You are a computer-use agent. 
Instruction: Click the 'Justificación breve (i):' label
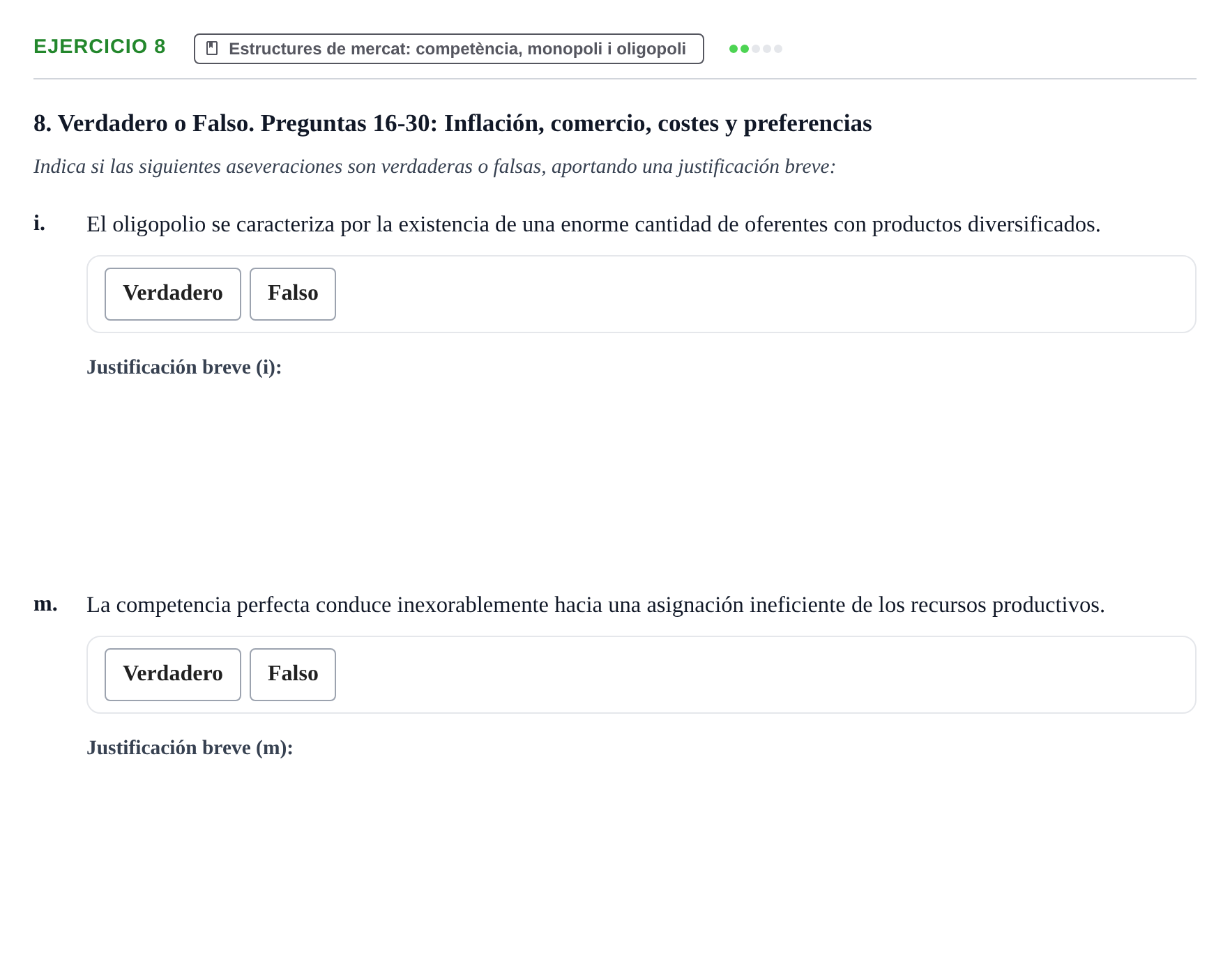[184, 367]
